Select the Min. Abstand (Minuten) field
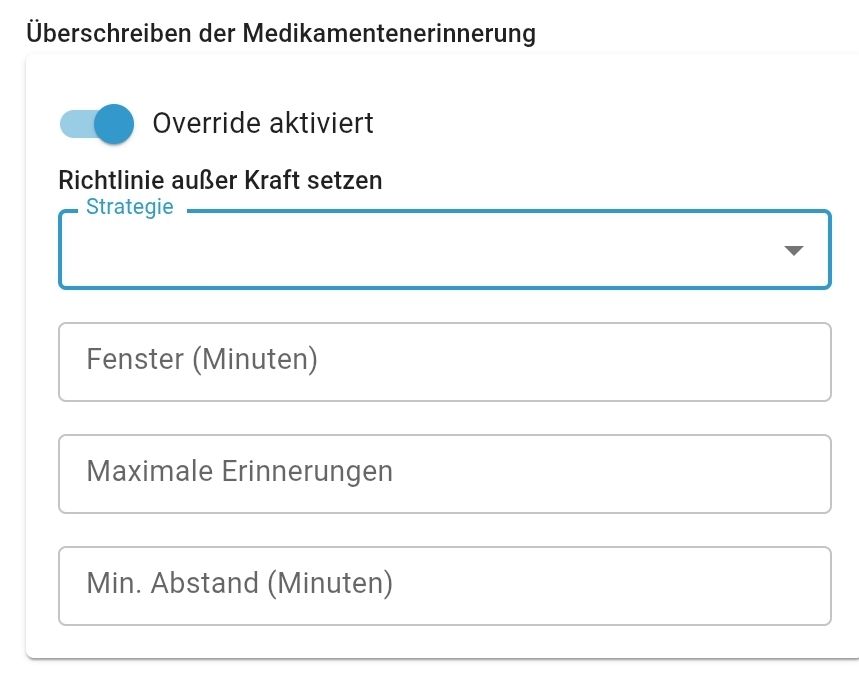The image size is (859, 693). [x=444, y=585]
